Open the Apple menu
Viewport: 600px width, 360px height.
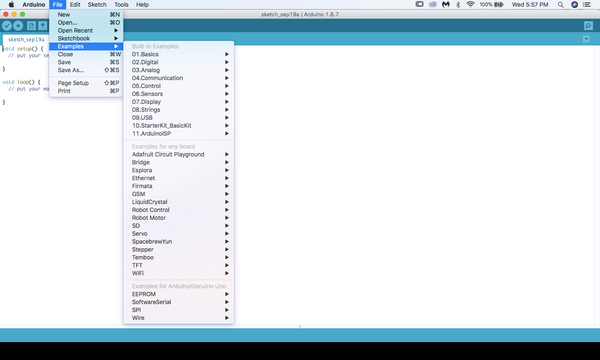pos(11,5)
